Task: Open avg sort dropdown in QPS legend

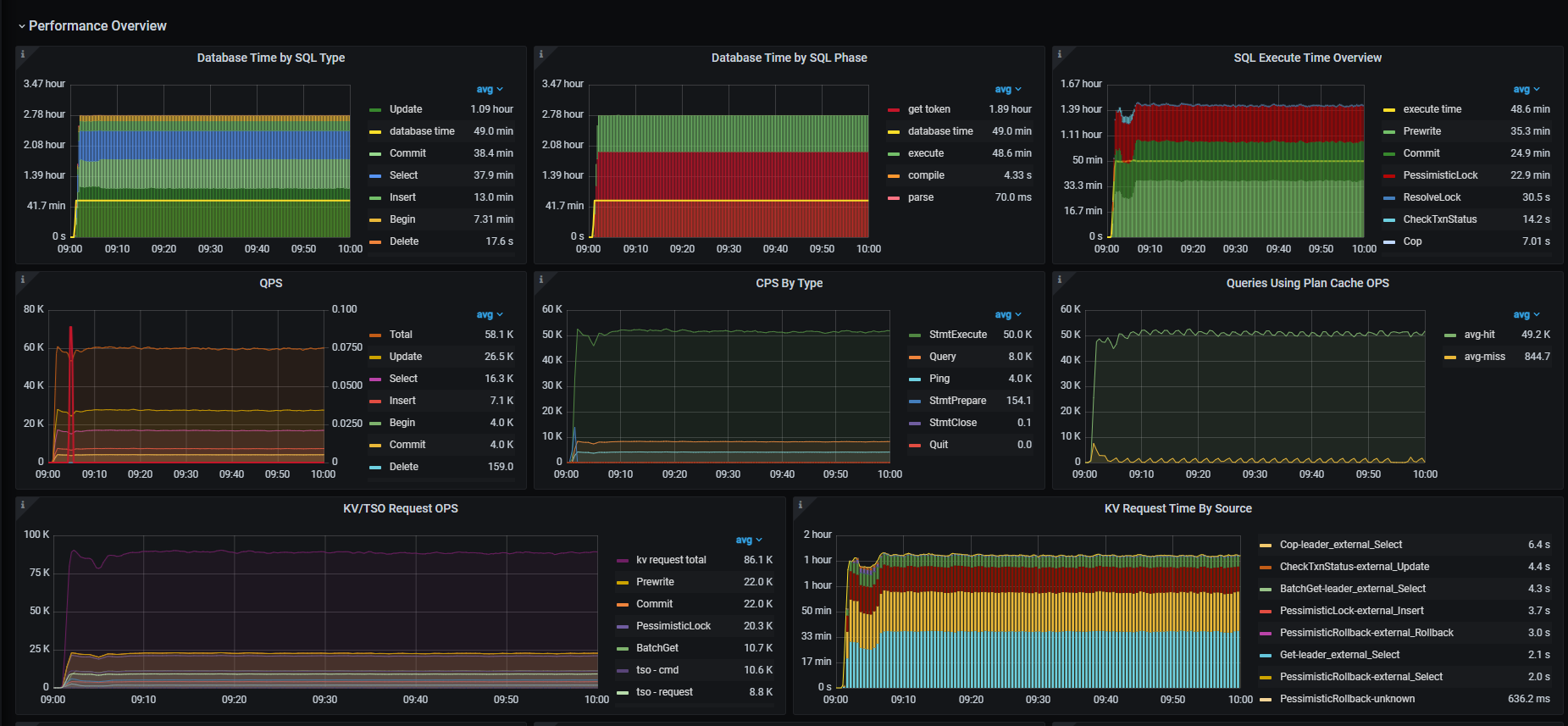Action: click(489, 315)
